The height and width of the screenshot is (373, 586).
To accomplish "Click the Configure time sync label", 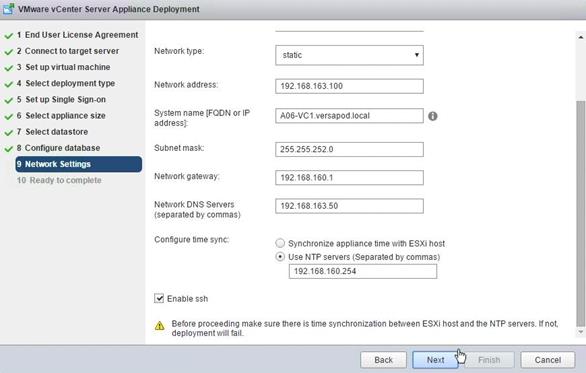I will [191, 240].
